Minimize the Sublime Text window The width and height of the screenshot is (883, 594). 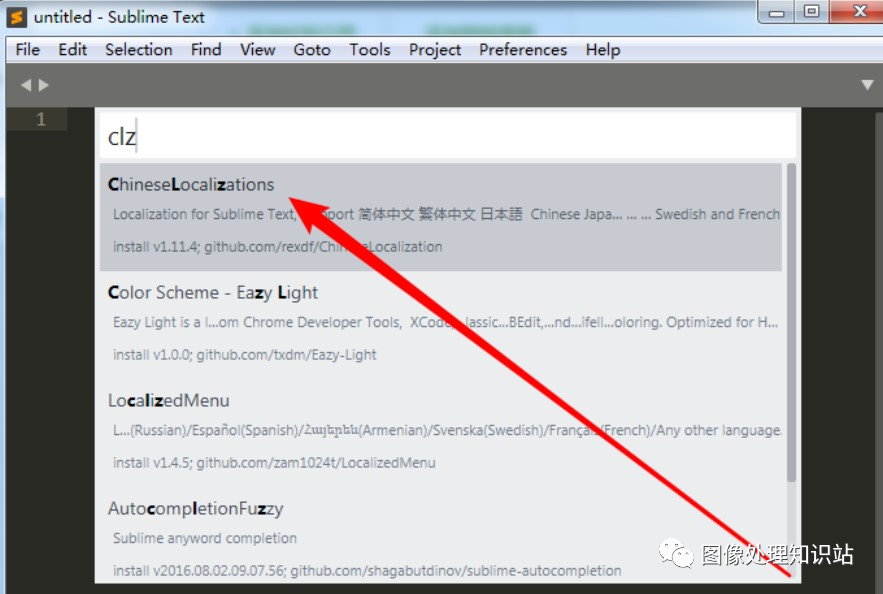777,12
